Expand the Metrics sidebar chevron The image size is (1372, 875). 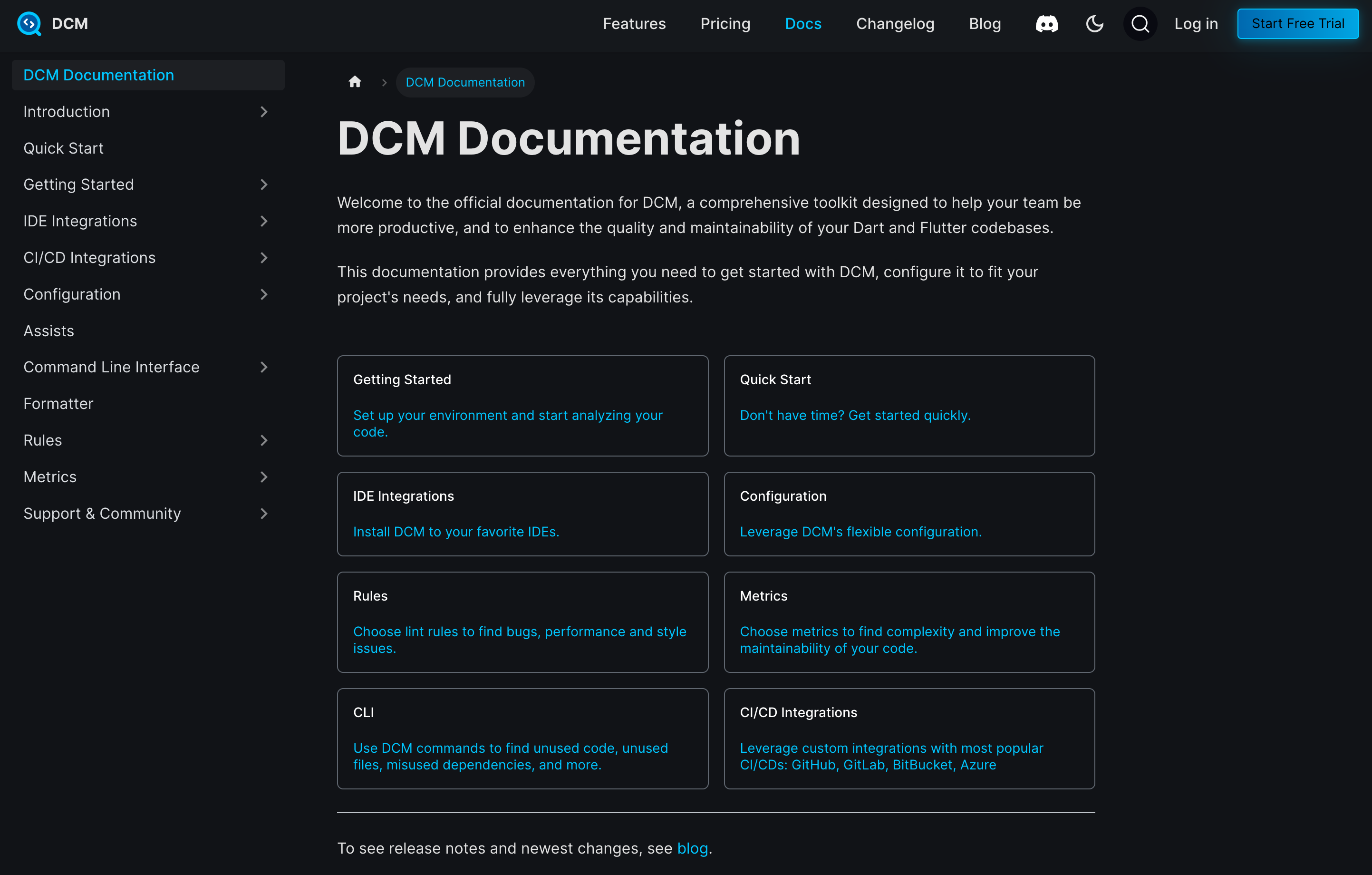pos(263,476)
